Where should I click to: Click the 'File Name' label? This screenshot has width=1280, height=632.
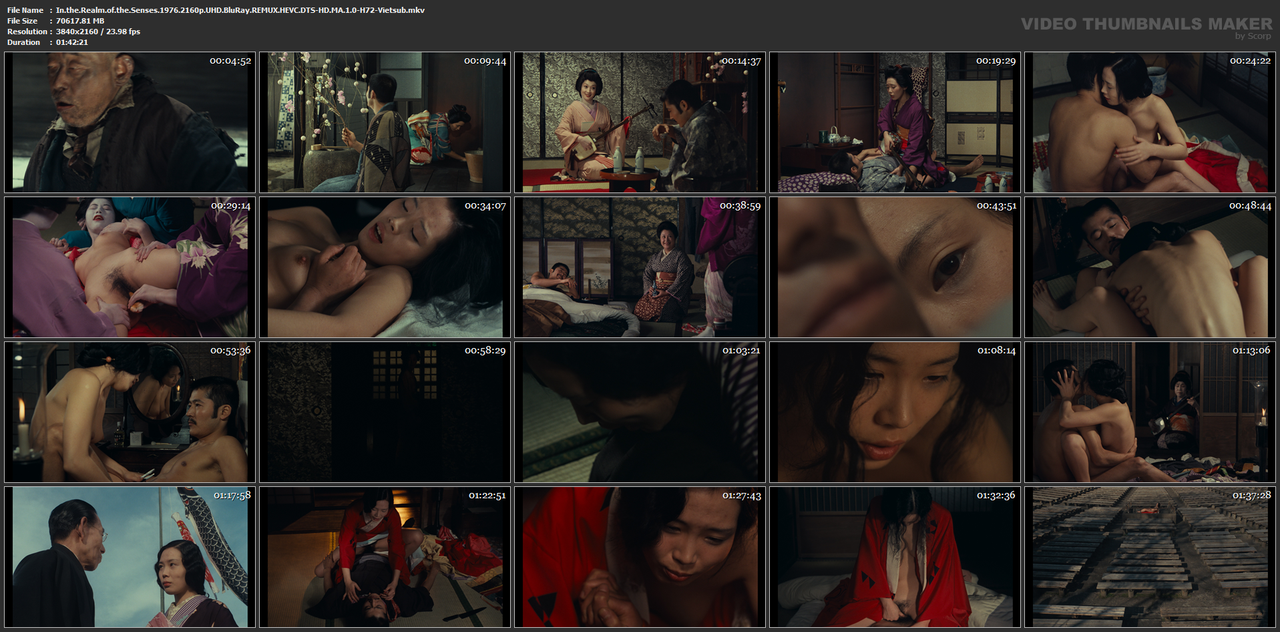(25, 9)
